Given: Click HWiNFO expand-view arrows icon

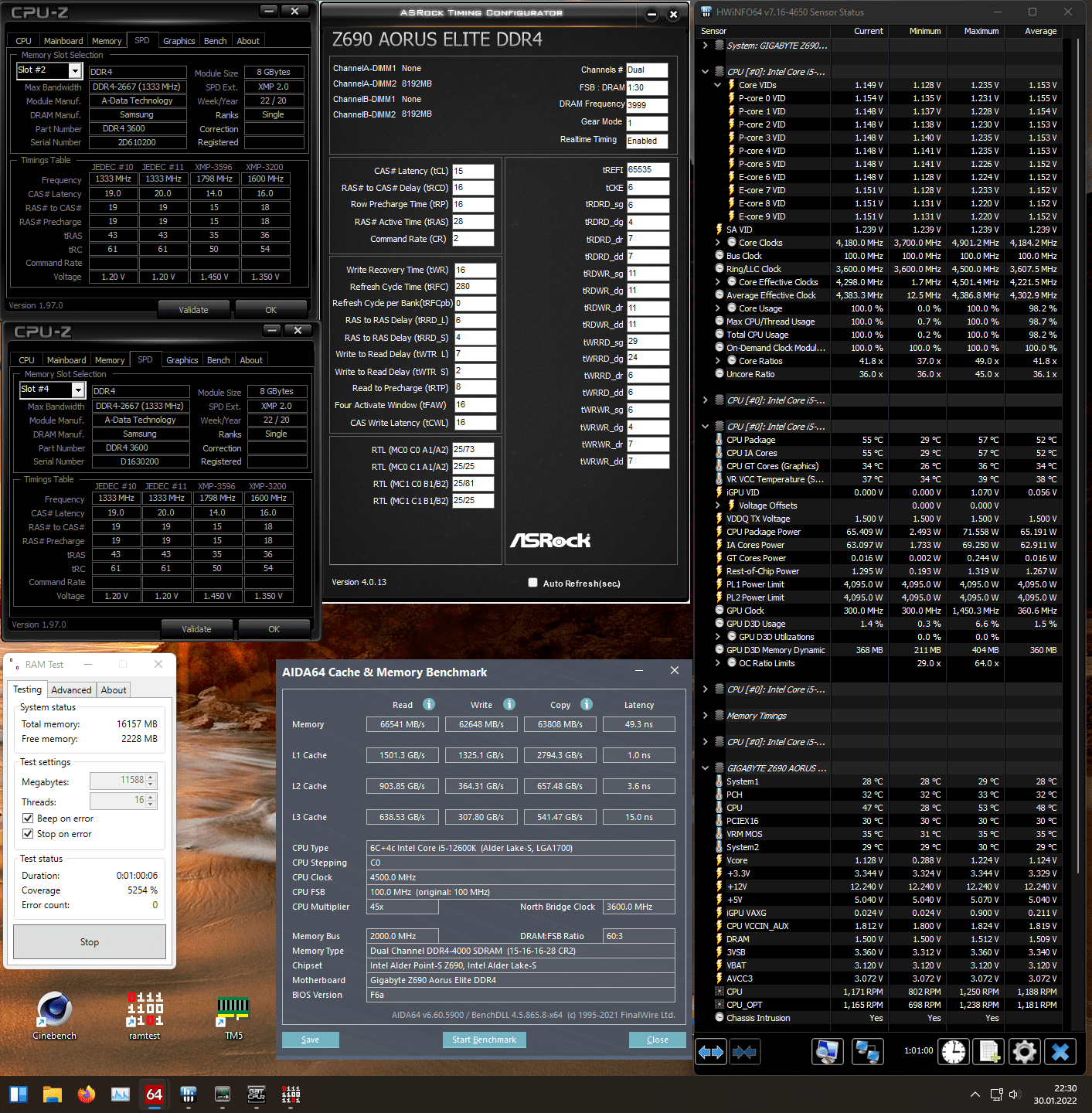Looking at the screenshot, I should [x=711, y=1051].
